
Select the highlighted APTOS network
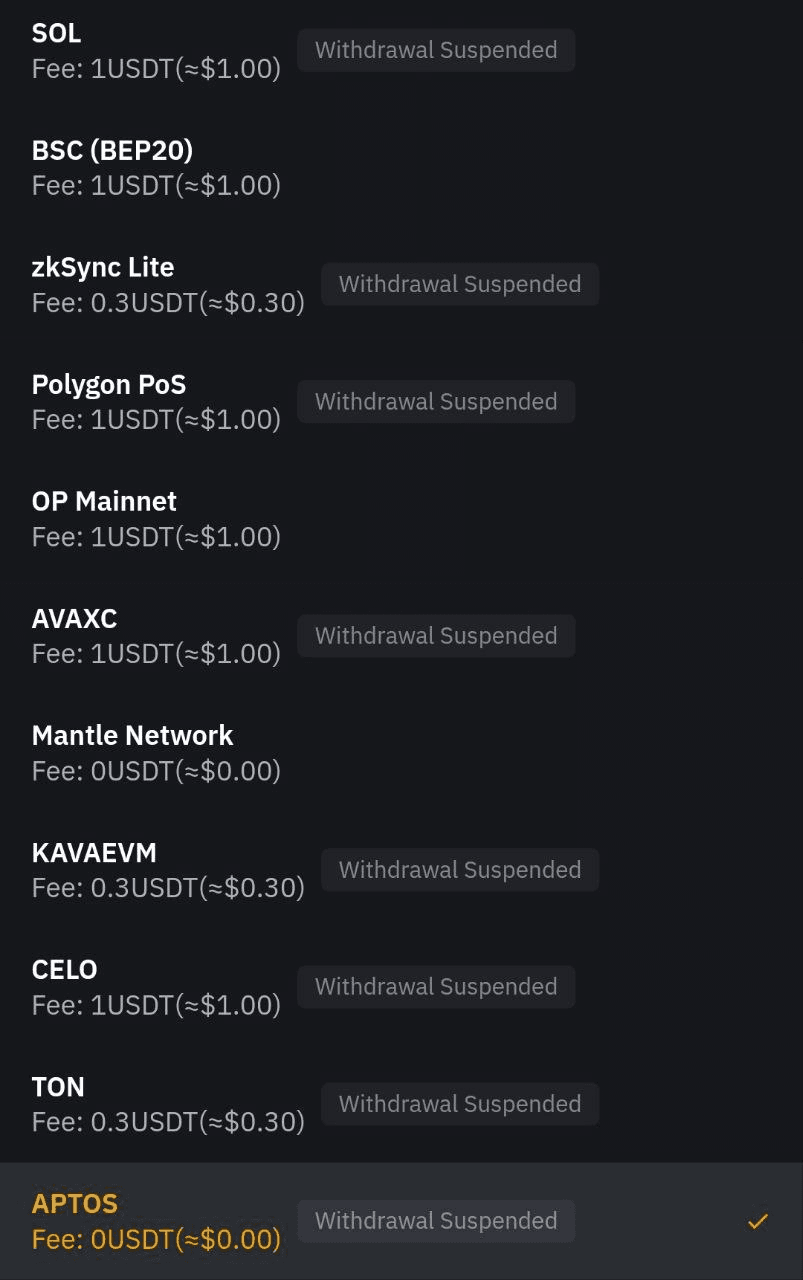[x=401, y=1221]
